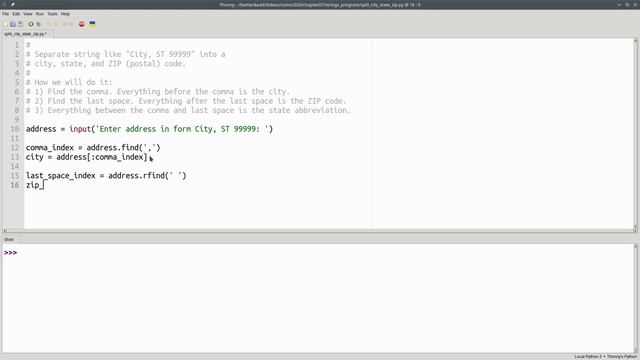Click the string 'Enter address in form City, ST 99999: '
The image size is (640, 360).
[182, 129]
